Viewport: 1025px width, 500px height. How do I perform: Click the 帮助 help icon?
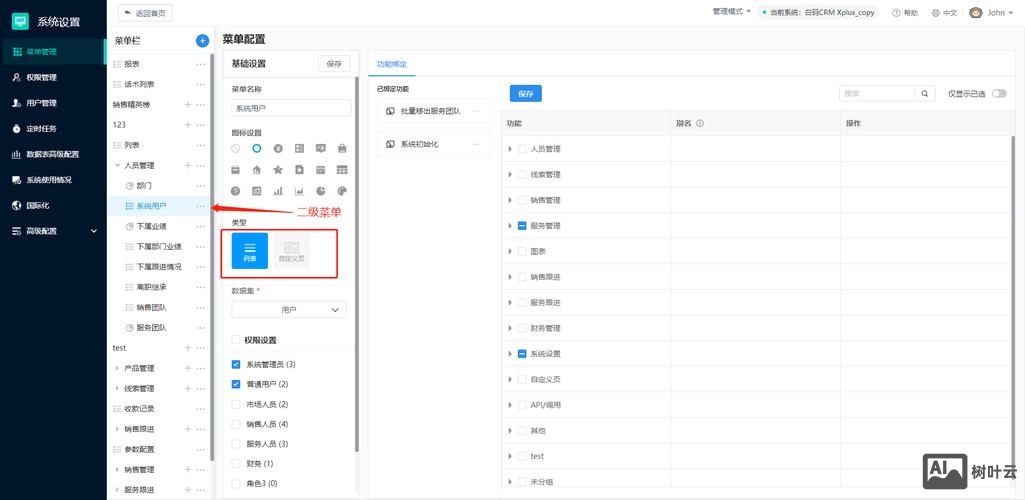tap(896, 12)
